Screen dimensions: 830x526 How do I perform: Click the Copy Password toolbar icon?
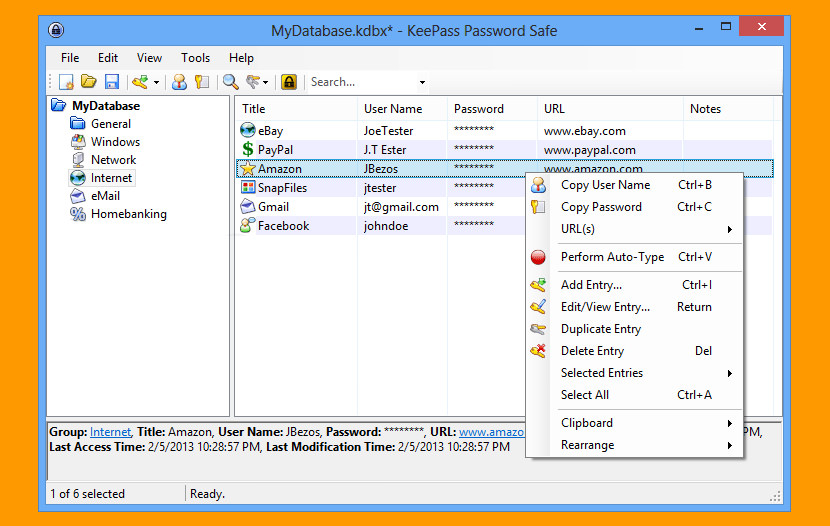(x=202, y=82)
